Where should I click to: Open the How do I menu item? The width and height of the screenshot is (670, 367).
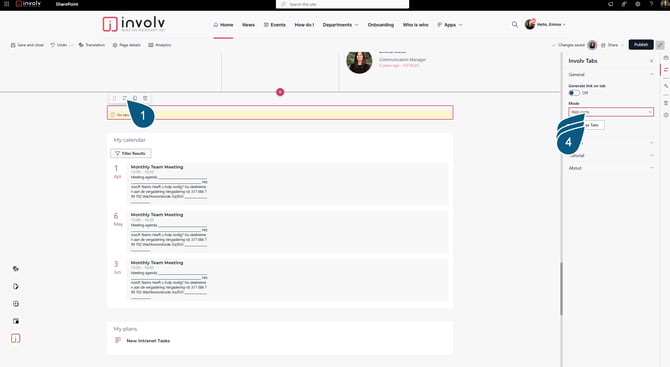click(304, 25)
